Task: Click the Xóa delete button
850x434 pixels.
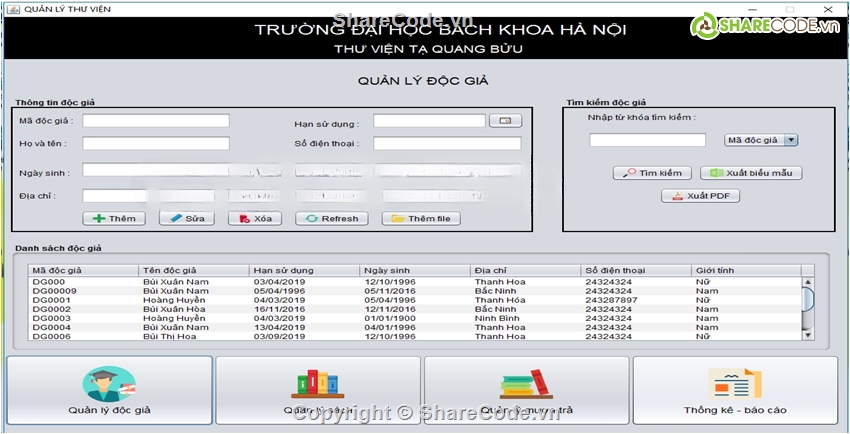Action: (x=255, y=218)
